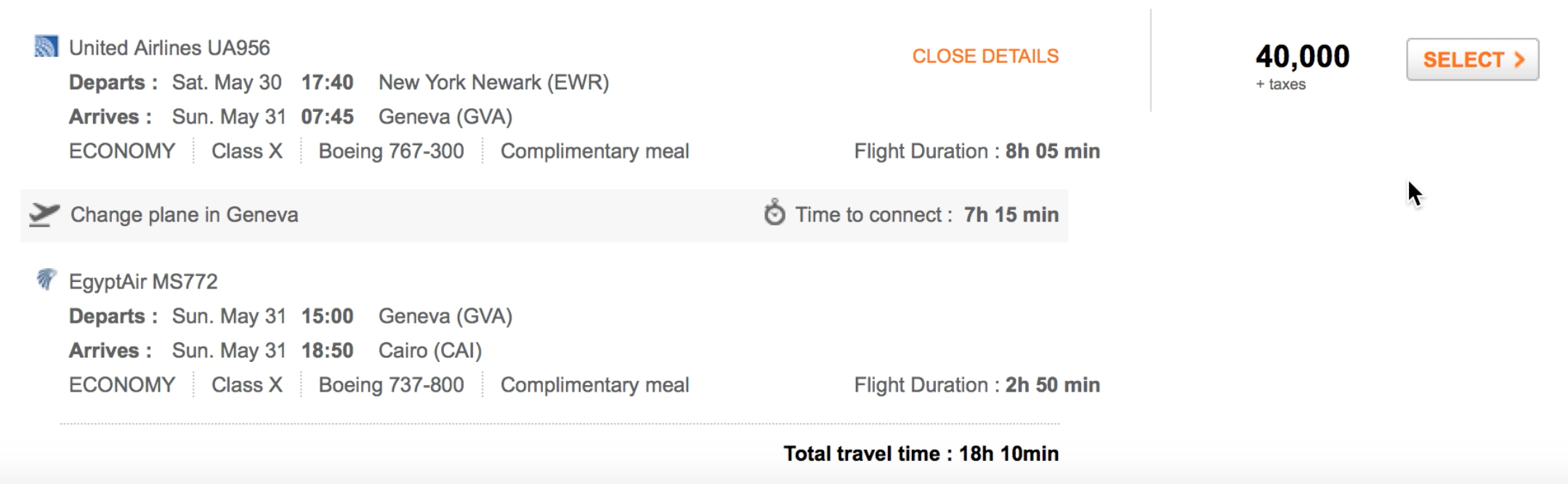
Task: Click the Change plane in Geneva bar
Action: coord(544,216)
